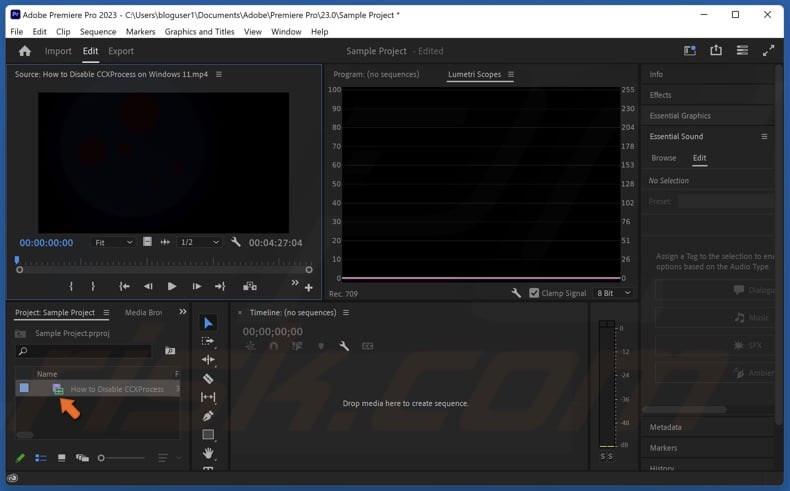This screenshot has height=491, width=790.
Task: Adjust the thumbnail zoom slider in Project panel
Action: [x=122, y=458]
